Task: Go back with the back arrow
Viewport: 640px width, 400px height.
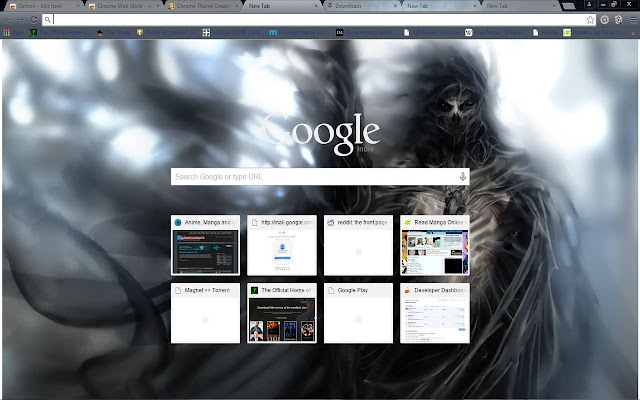Action: pos(8,20)
